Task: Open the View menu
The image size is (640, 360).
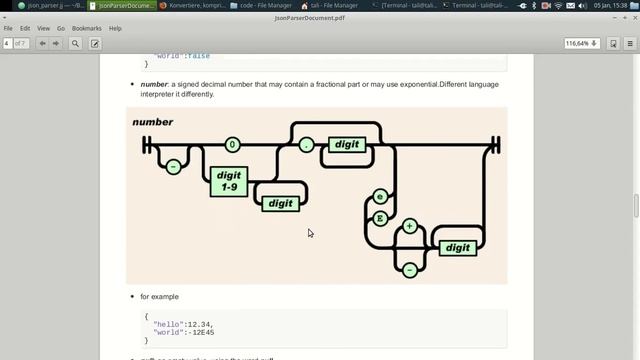Action: click(x=43, y=28)
